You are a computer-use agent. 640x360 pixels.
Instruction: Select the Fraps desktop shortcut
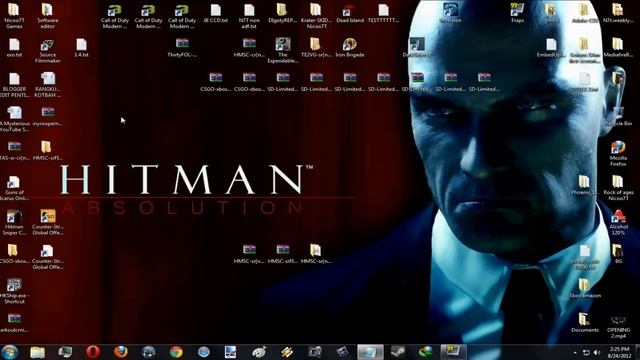[517, 13]
